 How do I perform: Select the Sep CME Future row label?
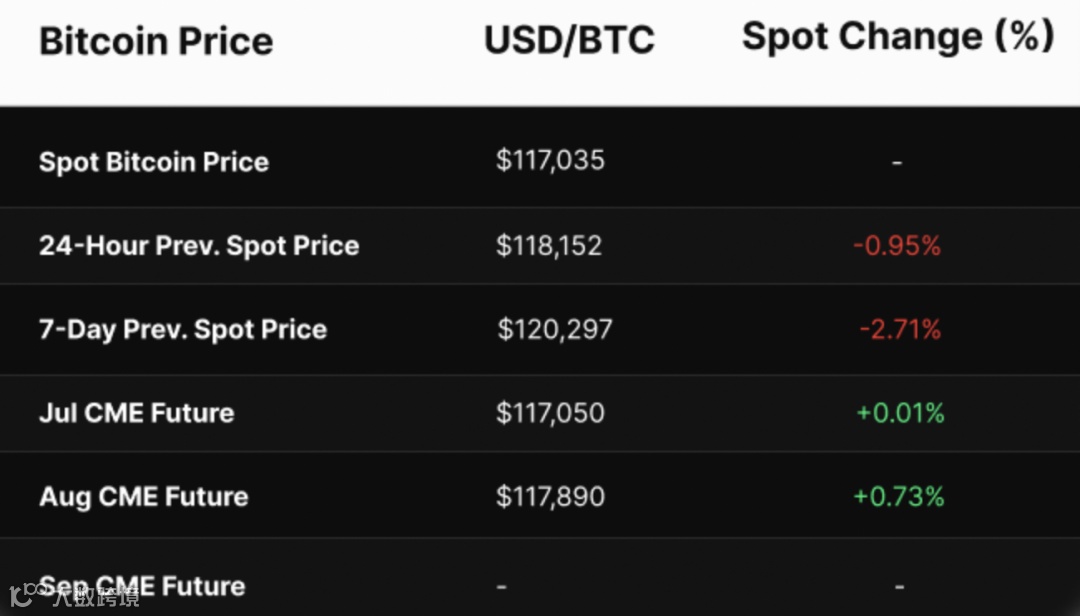(142, 585)
